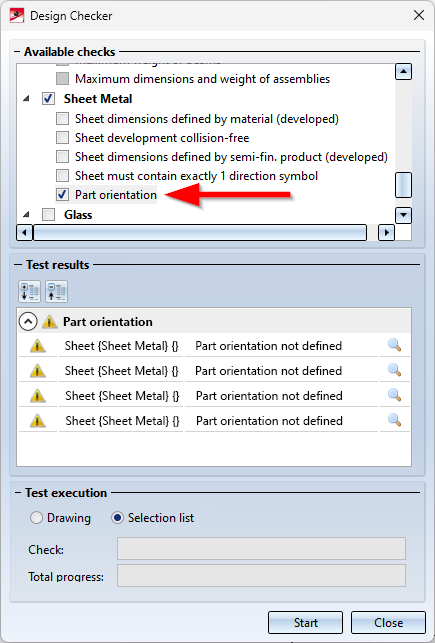
Task: Start the design check
Action: pyautogui.click(x=305, y=622)
